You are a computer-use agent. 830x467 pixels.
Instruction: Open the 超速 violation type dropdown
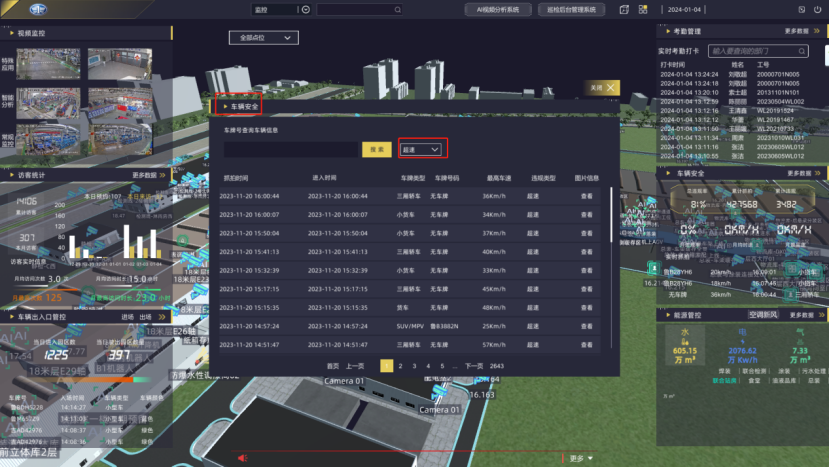tap(421, 149)
